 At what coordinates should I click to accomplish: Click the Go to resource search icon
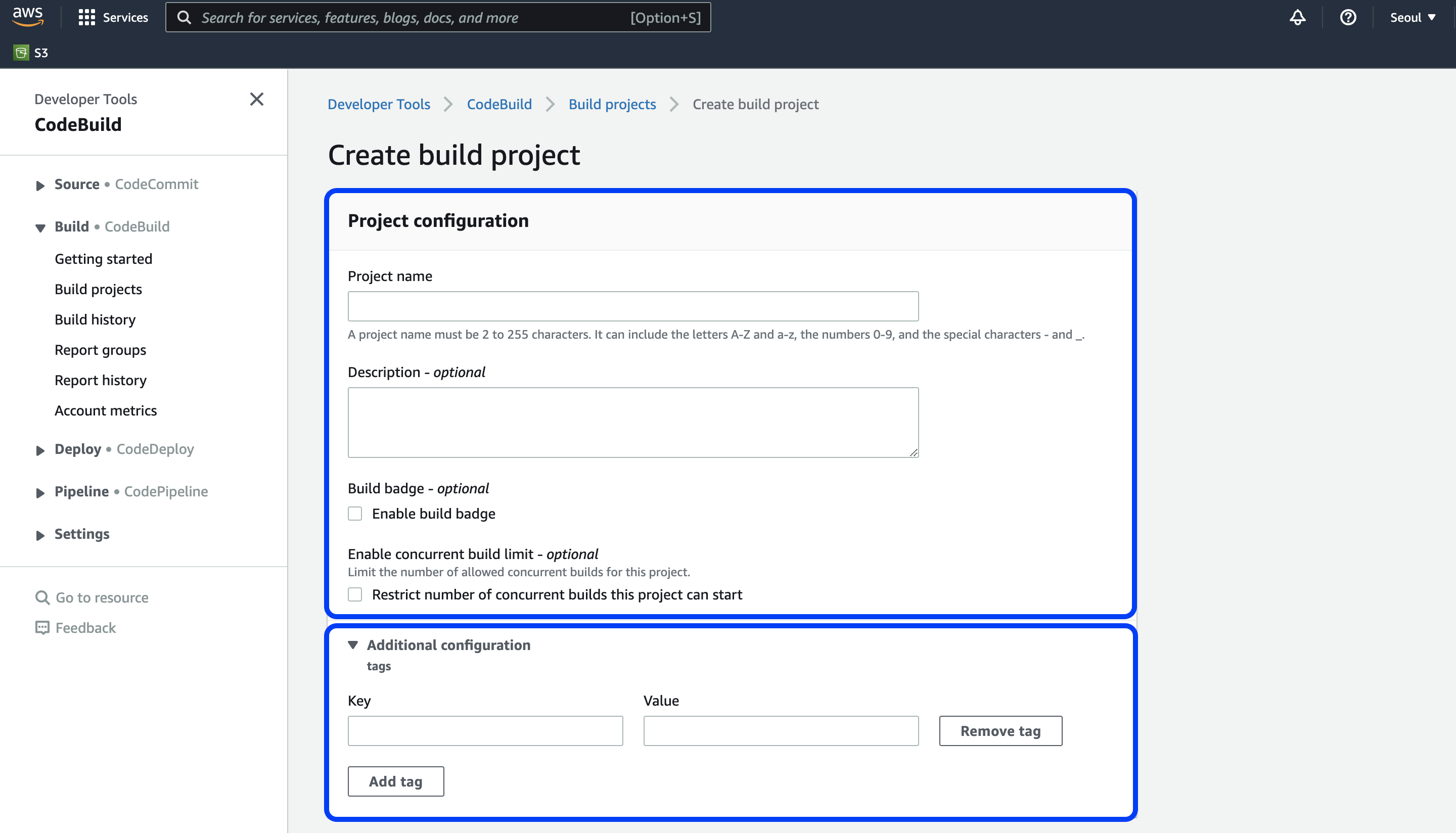(42, 597)
